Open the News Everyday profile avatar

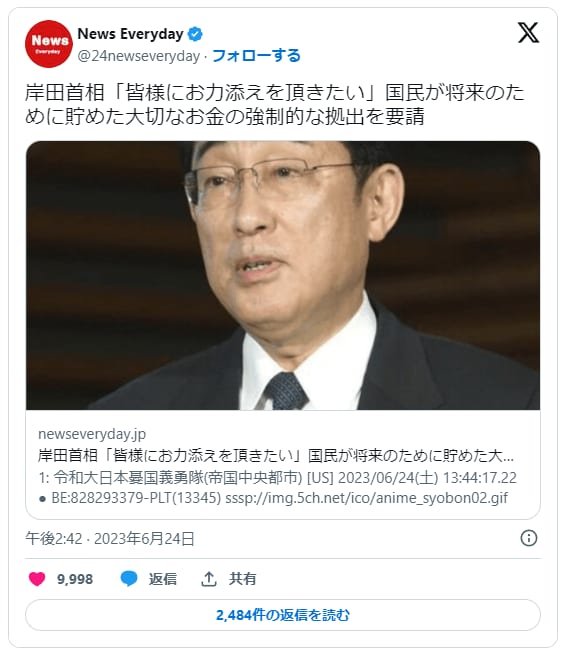pos(48,44)
